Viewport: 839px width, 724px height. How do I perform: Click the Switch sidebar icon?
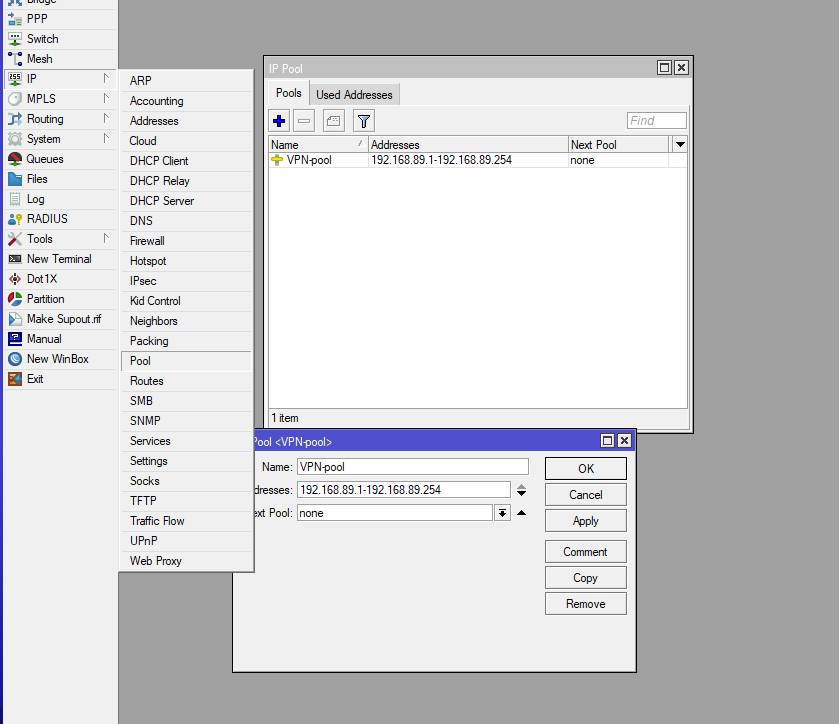coord(15,39)
